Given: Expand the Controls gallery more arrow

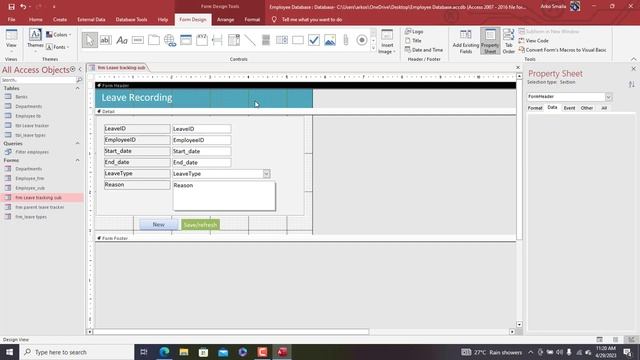Looking at the screenshot, I should point(373,48).
